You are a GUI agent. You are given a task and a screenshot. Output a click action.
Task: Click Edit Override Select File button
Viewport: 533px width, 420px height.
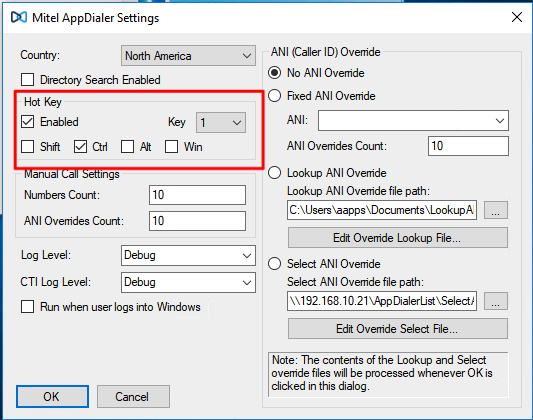398,329
